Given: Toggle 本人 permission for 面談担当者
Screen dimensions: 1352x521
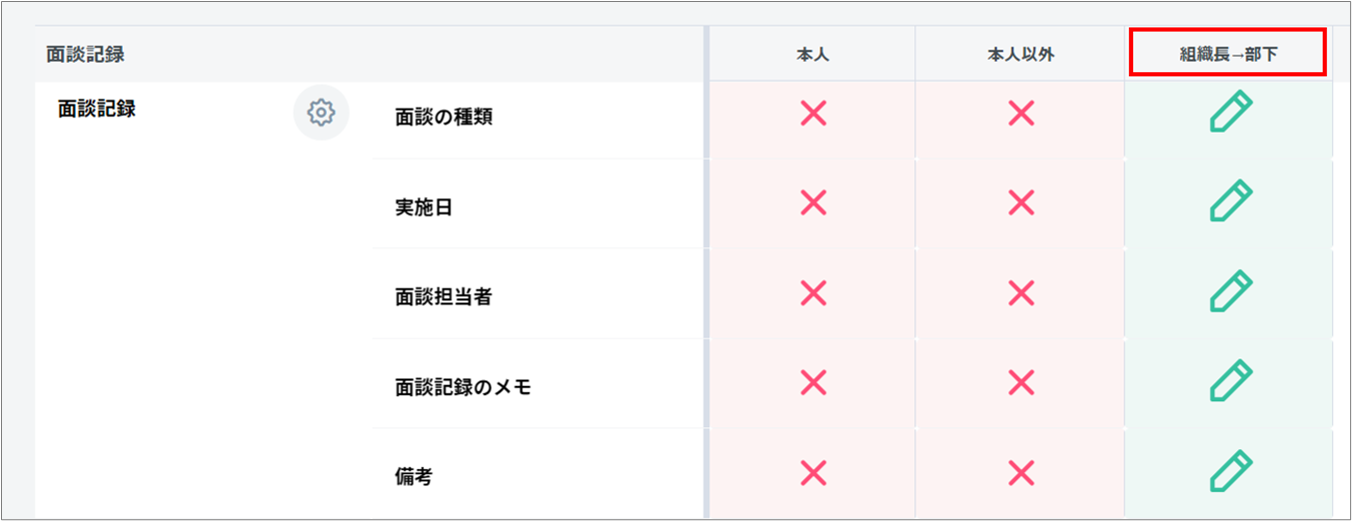Looking at the screenshot, I should 814,293.
